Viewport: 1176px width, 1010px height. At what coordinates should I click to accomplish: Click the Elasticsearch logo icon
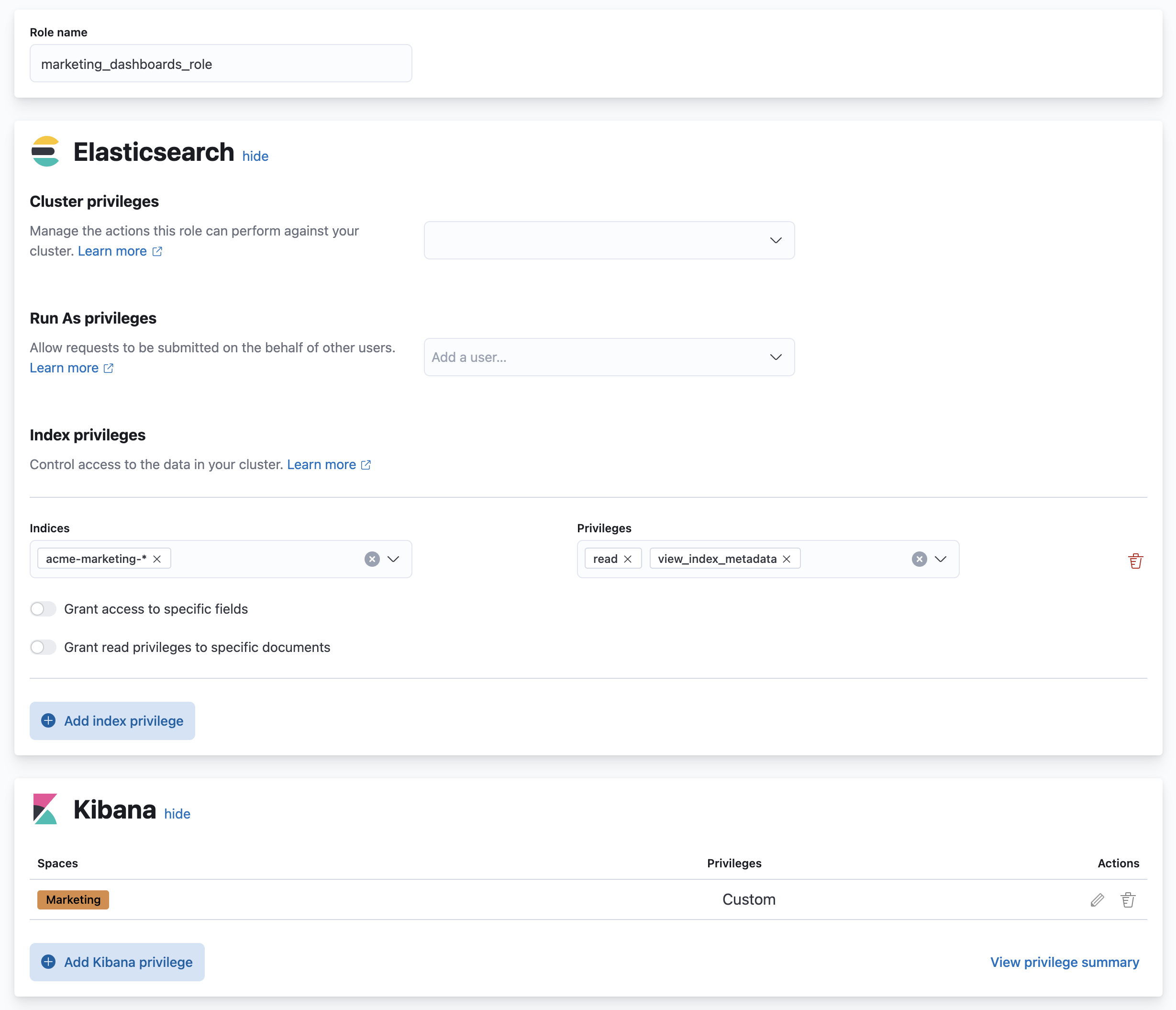click(x=45, y=152)
